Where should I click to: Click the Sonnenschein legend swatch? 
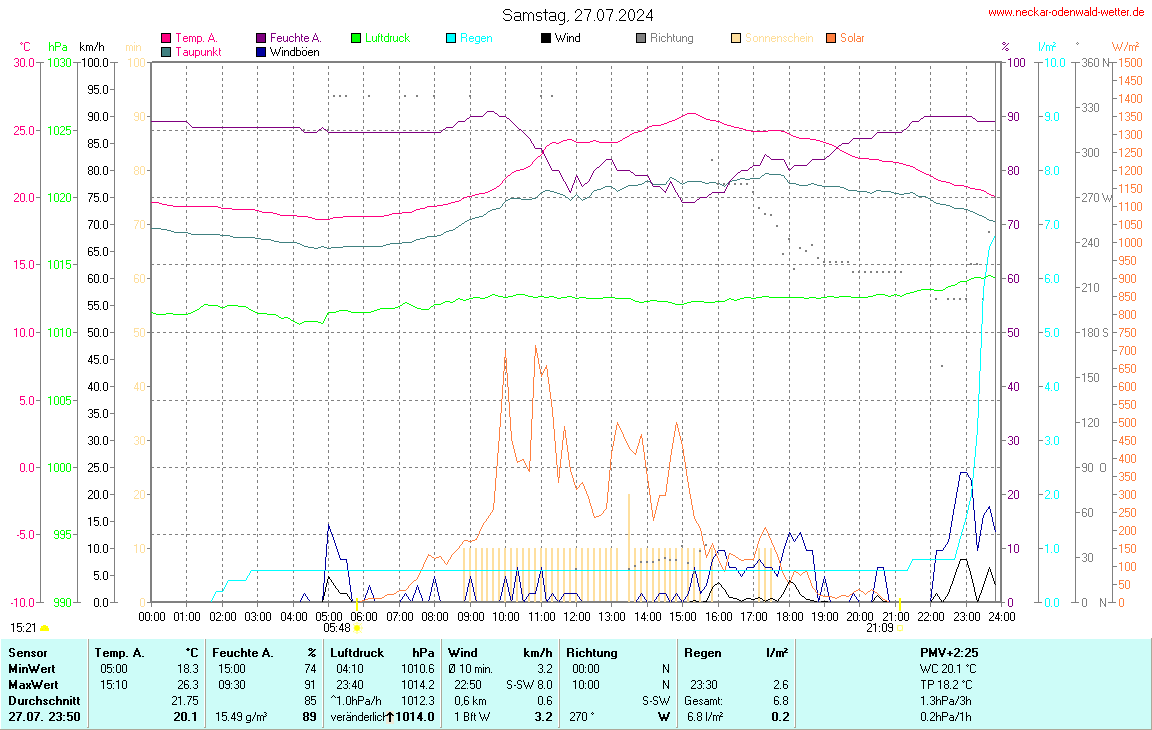point(736,39)
